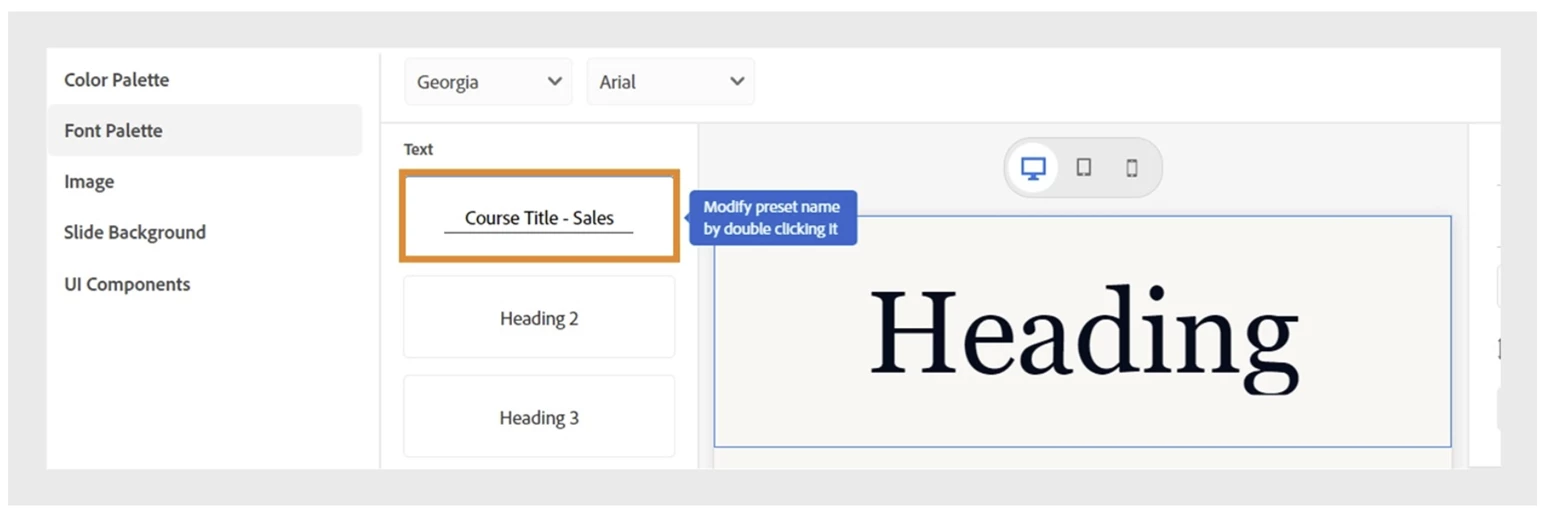
Task: Click the highlighted preset card's orange border
Action: pyautogui.click(x=540, y=173)
